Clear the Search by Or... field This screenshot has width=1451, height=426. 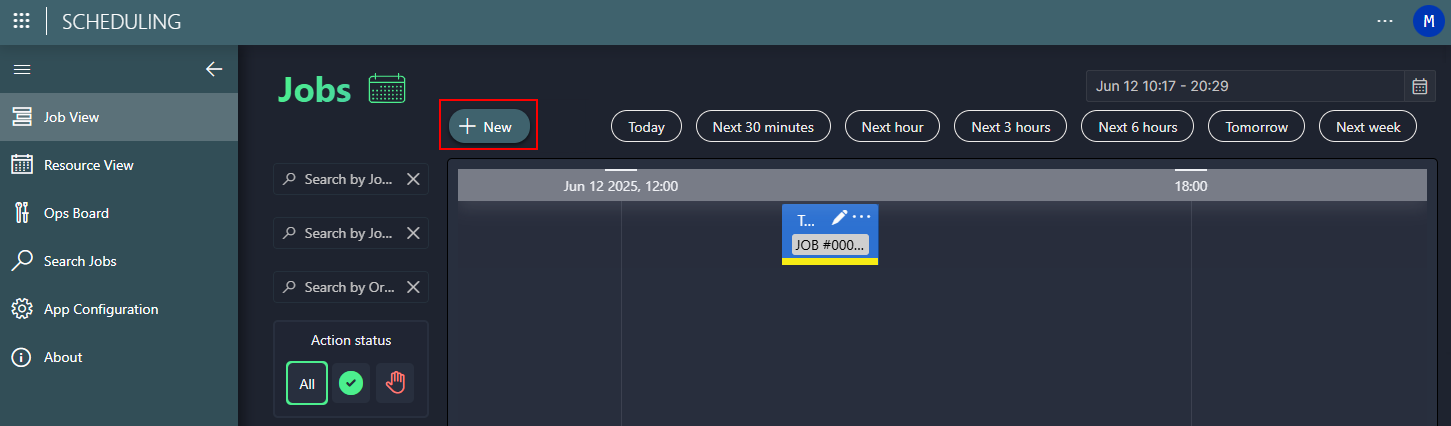point(413,287)
